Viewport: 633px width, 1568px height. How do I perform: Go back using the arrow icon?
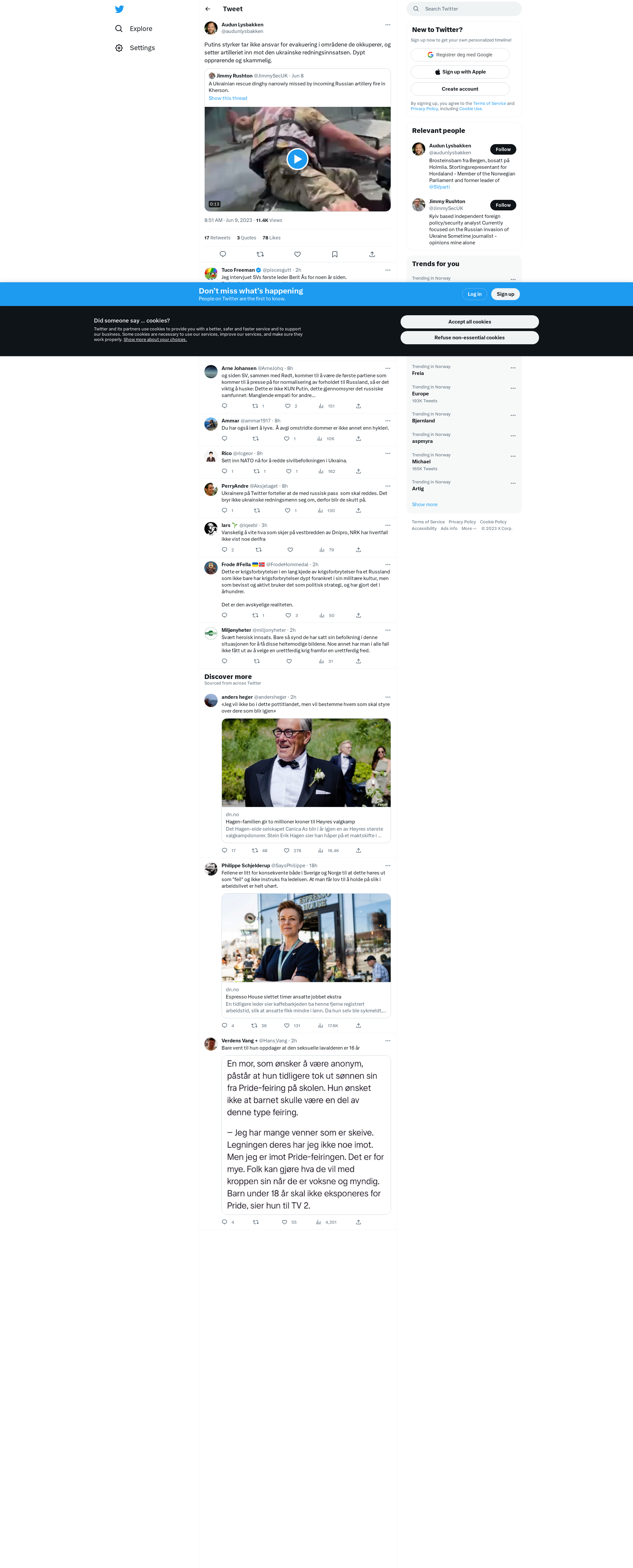[208, 9]
